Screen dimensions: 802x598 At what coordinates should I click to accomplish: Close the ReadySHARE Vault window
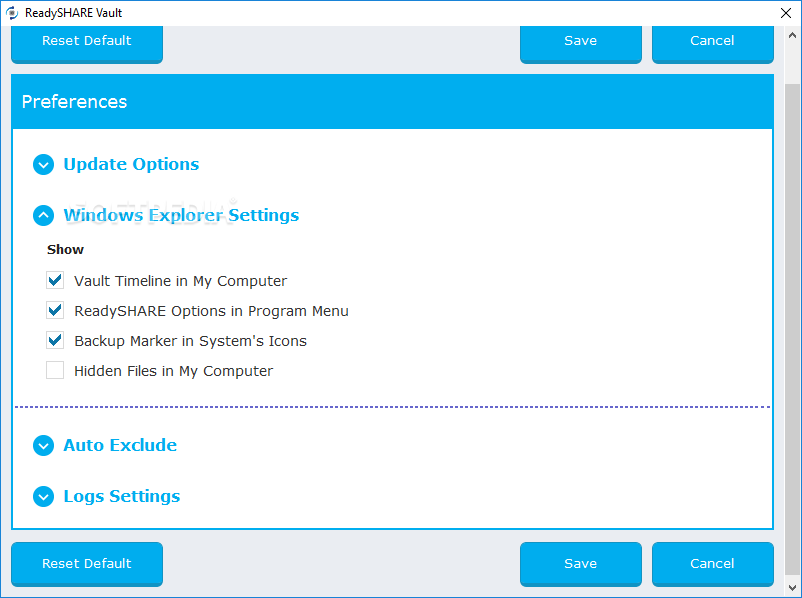(786, 13)
